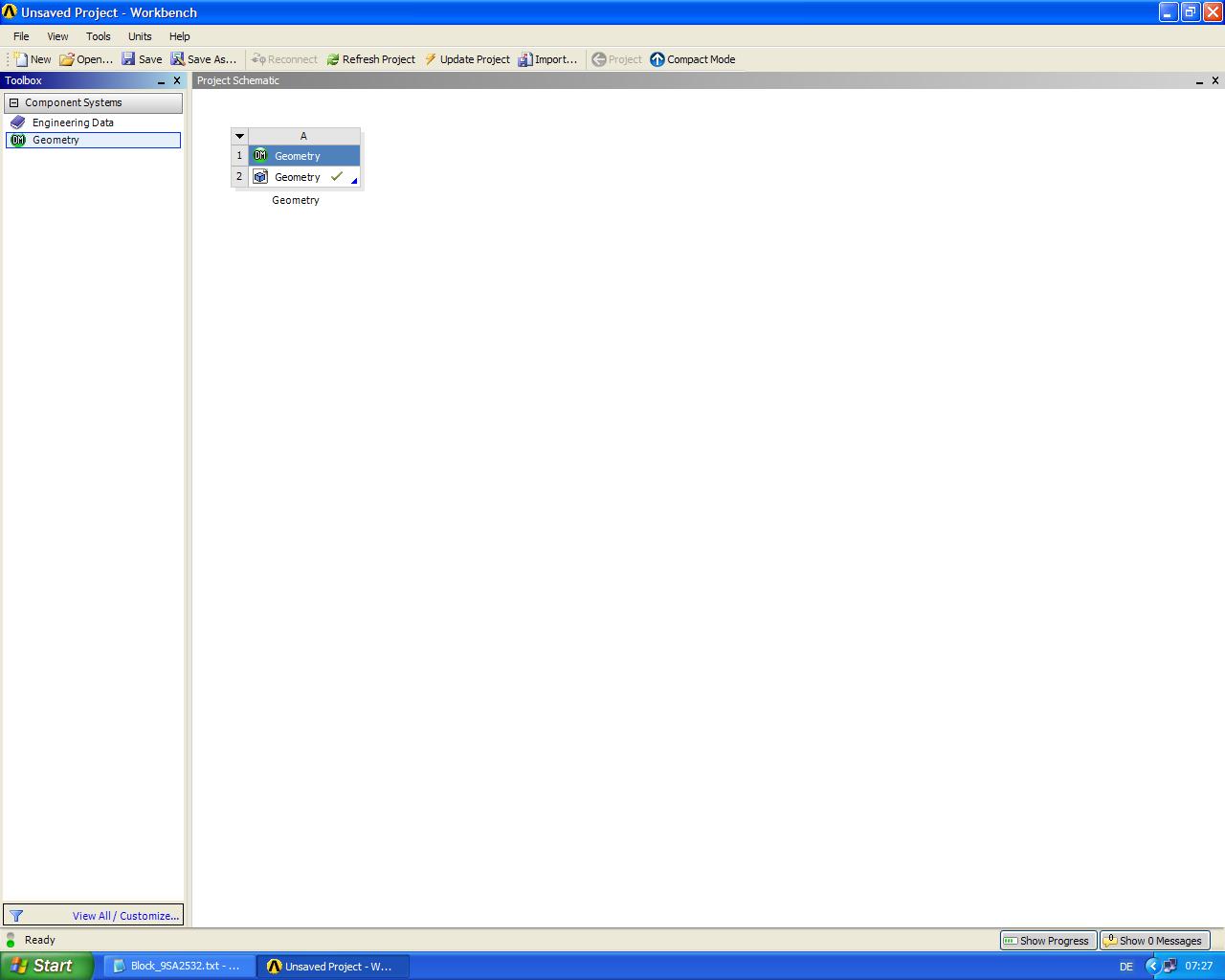
Task: Click the DM Geometry icon in Toolbox
Action: click(x=17, y=140)
